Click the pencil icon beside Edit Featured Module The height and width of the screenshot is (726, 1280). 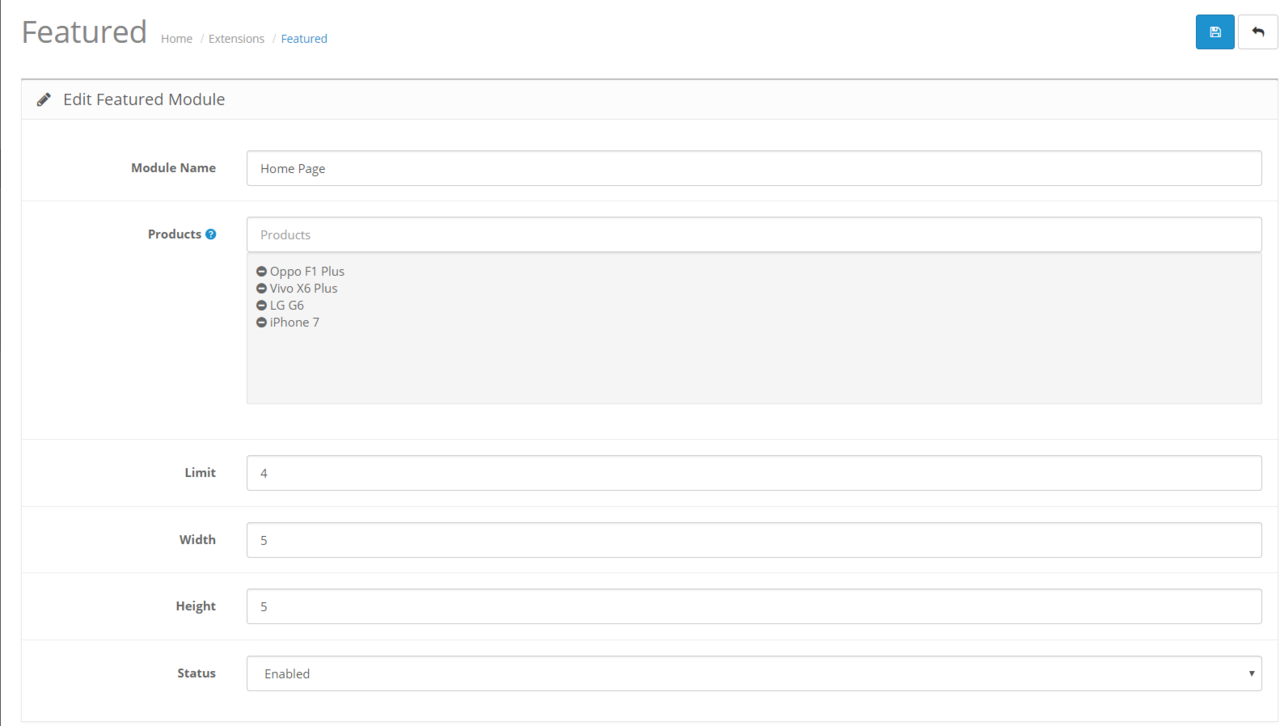[x=44, y=100]
